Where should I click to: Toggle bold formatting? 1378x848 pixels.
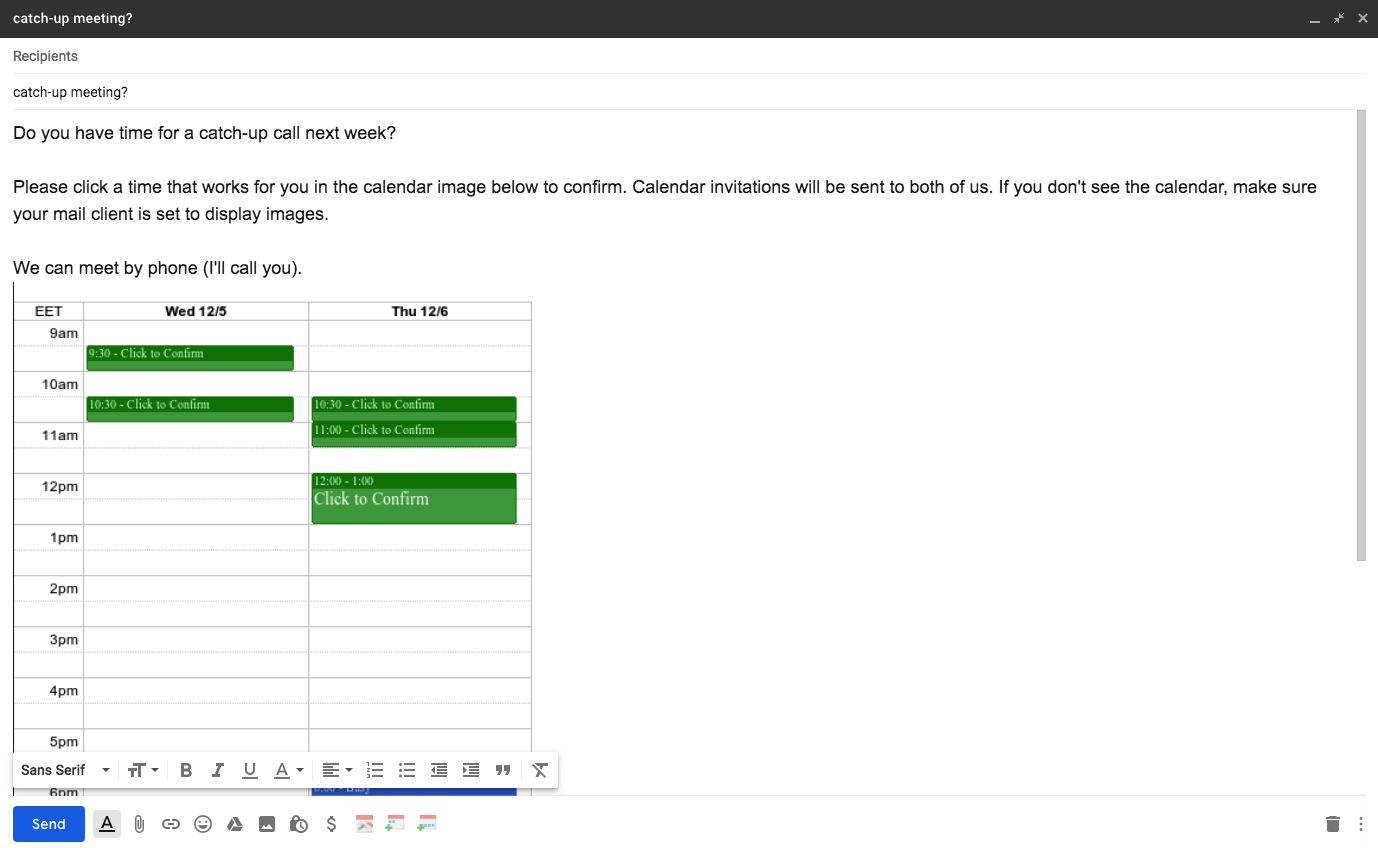[186, 770]
